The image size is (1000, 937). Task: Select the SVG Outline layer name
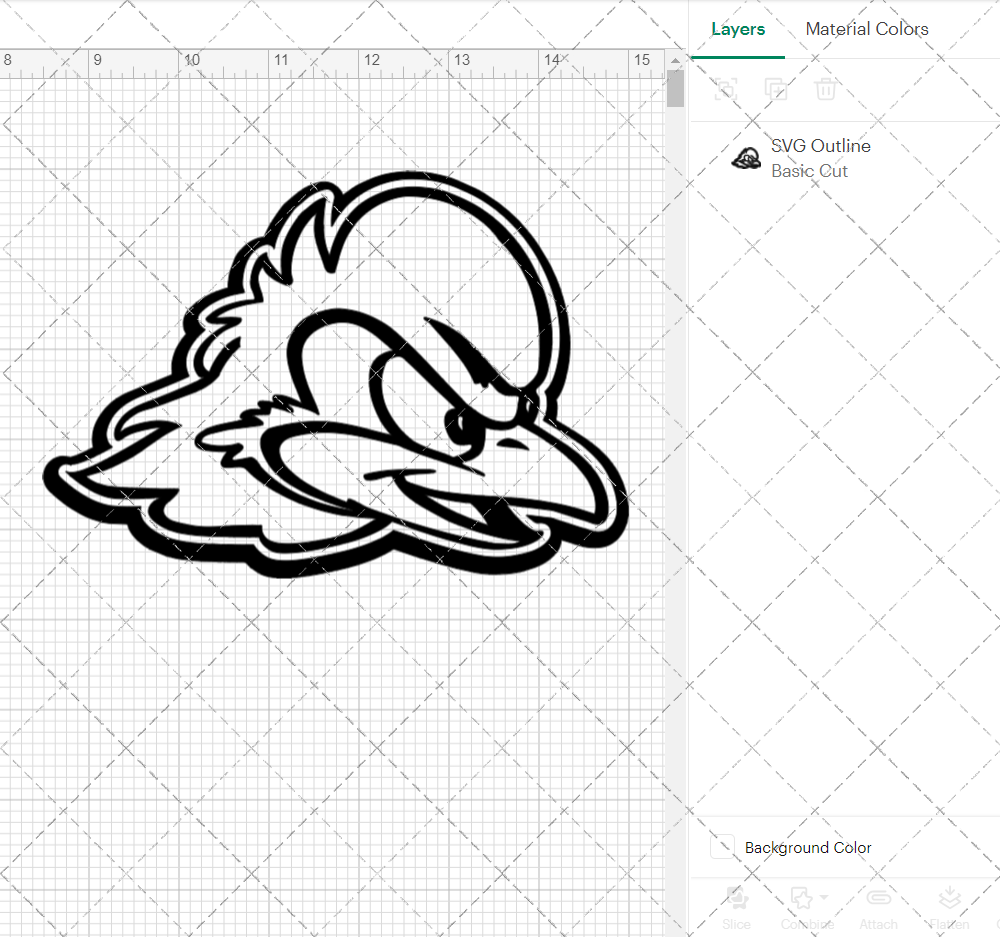coord(821,146)
